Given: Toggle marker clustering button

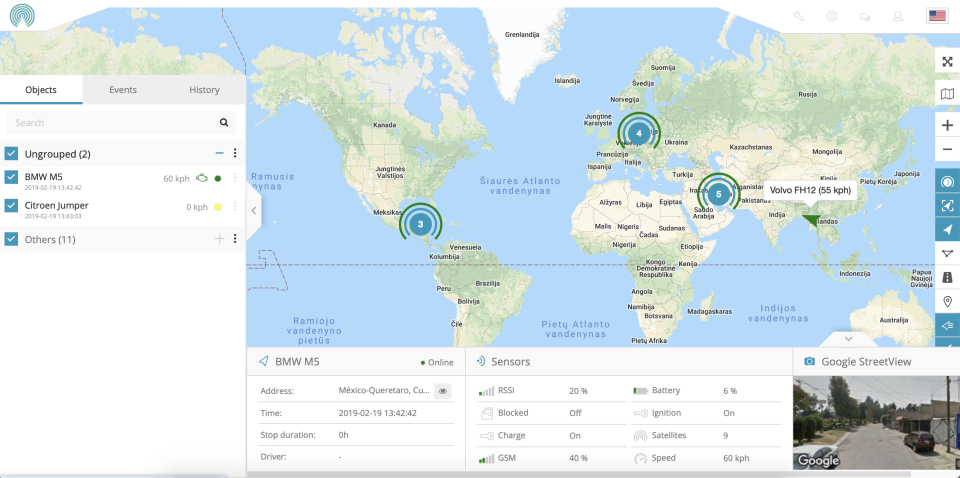Looking at the screenshot, I should point(947,182).
